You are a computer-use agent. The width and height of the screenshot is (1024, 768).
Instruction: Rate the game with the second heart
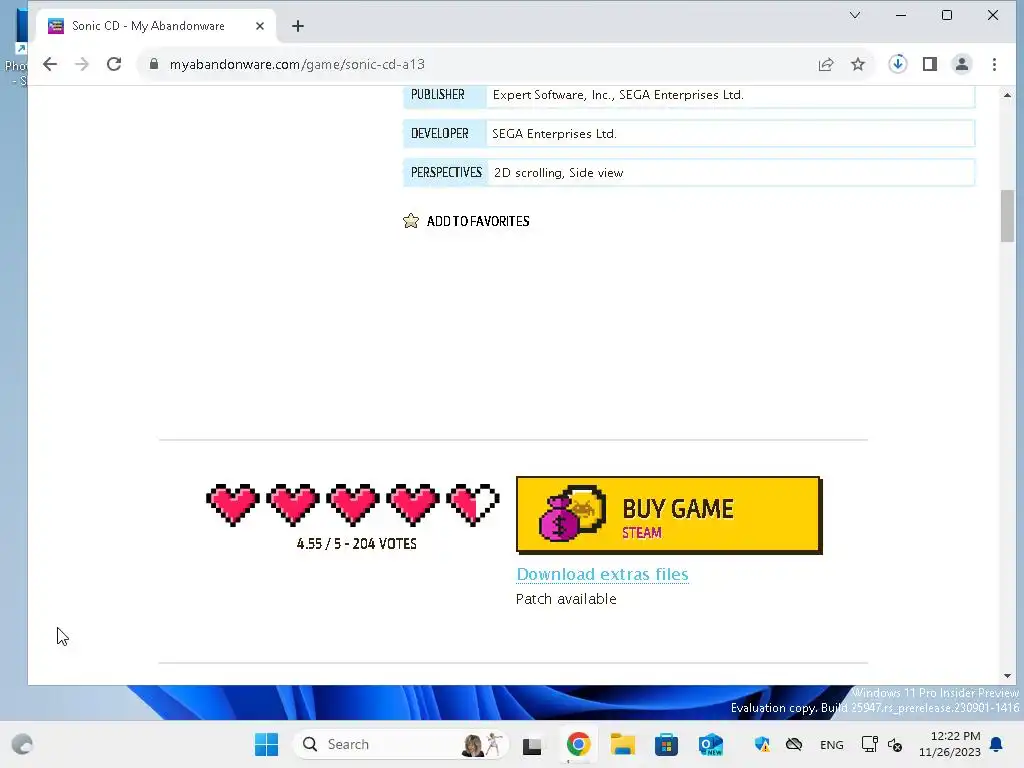(x=293, y=505)
